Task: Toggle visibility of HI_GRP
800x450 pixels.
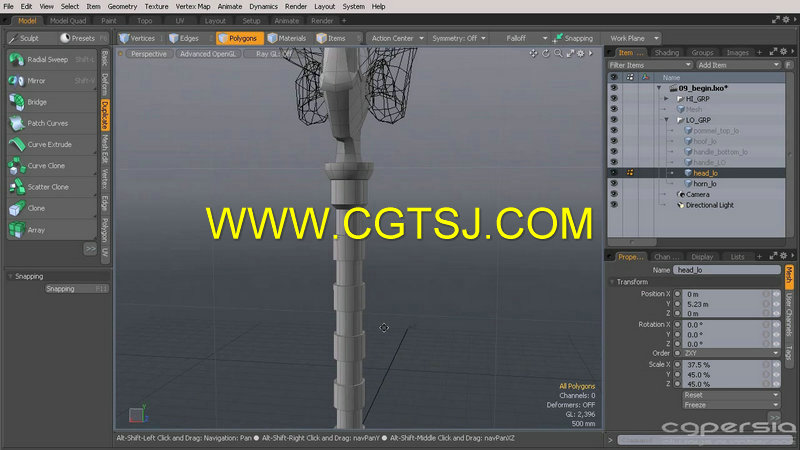Action: coord(614,98)
